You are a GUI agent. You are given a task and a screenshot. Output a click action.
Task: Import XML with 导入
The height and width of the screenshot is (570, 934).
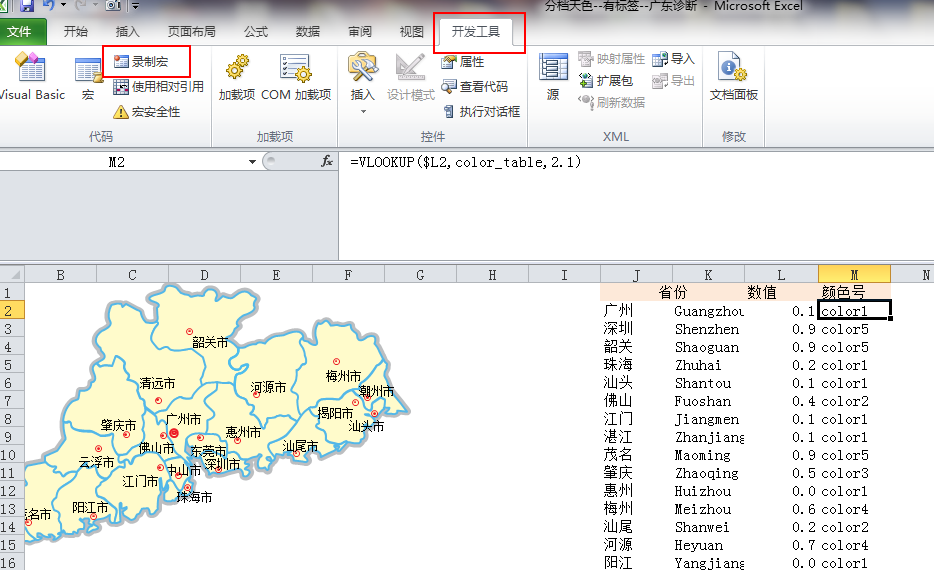click(x=673, y=58)
